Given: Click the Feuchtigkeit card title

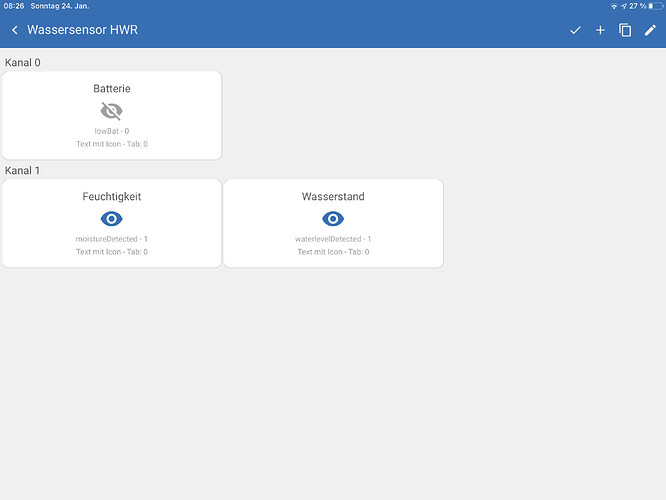Looking at the screenshot, I should click(112, 197).
